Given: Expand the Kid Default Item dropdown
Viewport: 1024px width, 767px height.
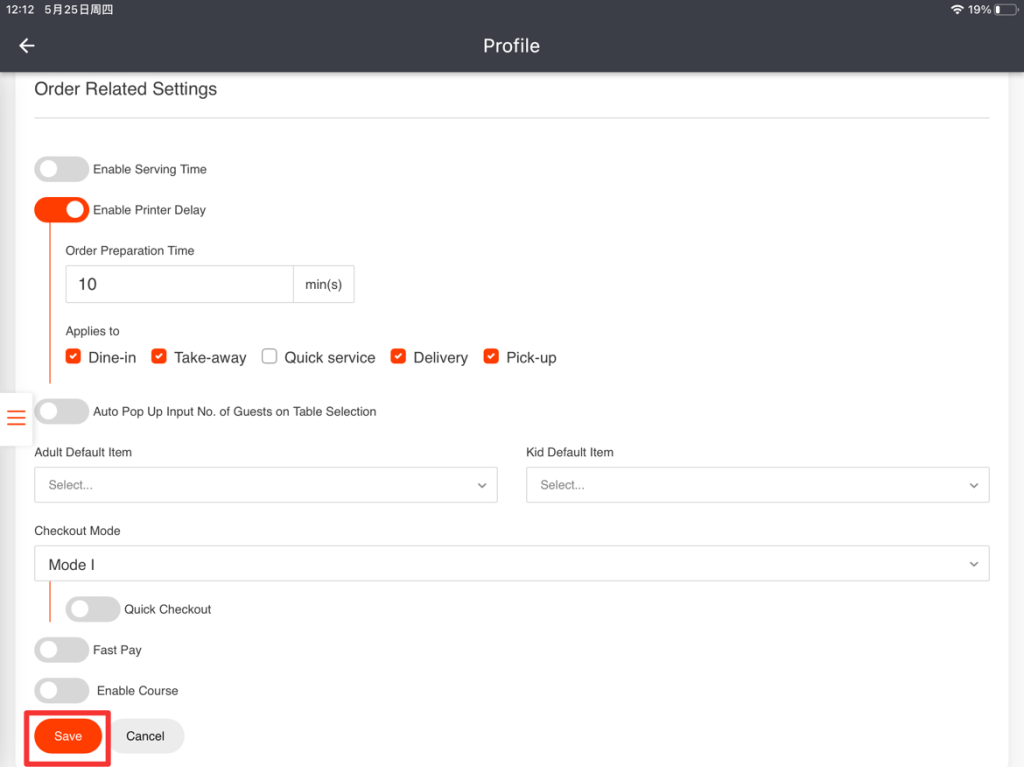Looking at the screenshot, I should point(757,485).
